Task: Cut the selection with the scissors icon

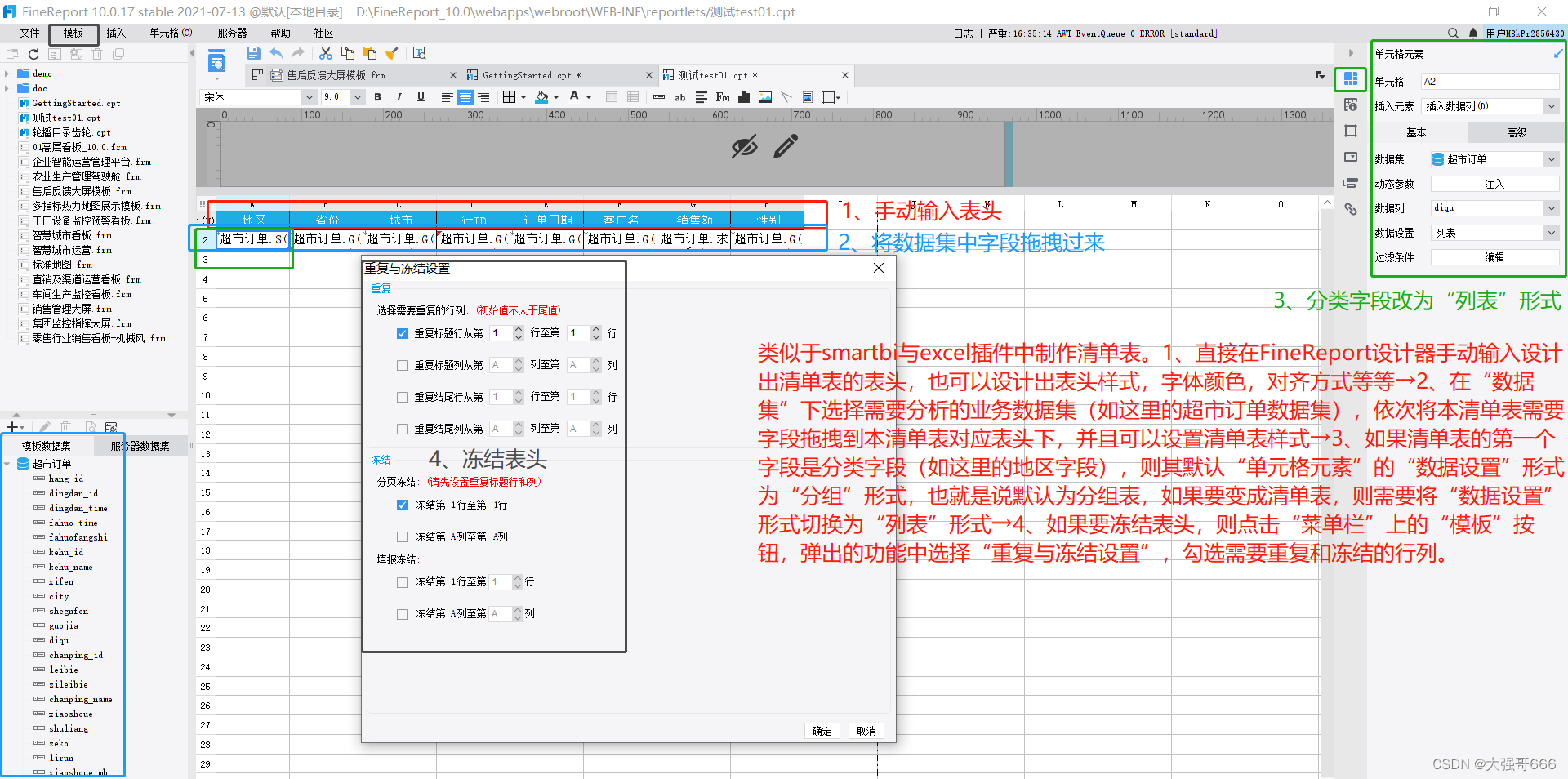Action: (x=325, y=53)
